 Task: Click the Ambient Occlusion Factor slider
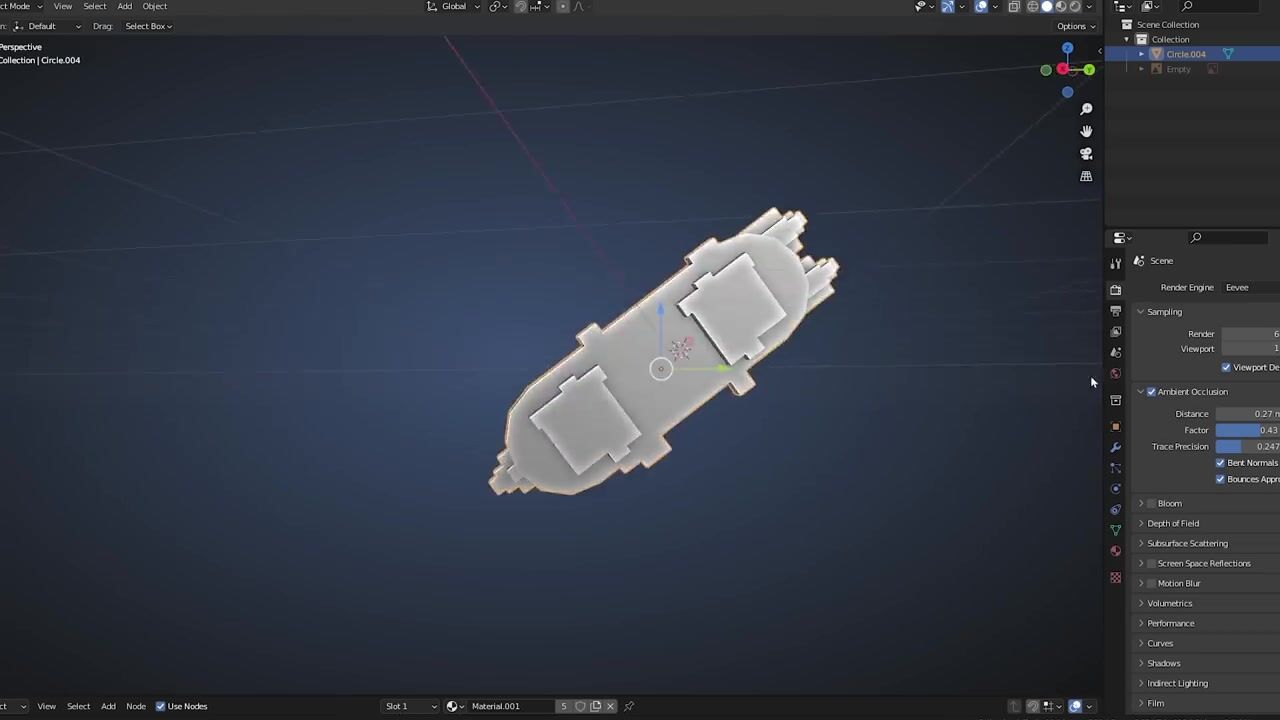(1247, 430)
